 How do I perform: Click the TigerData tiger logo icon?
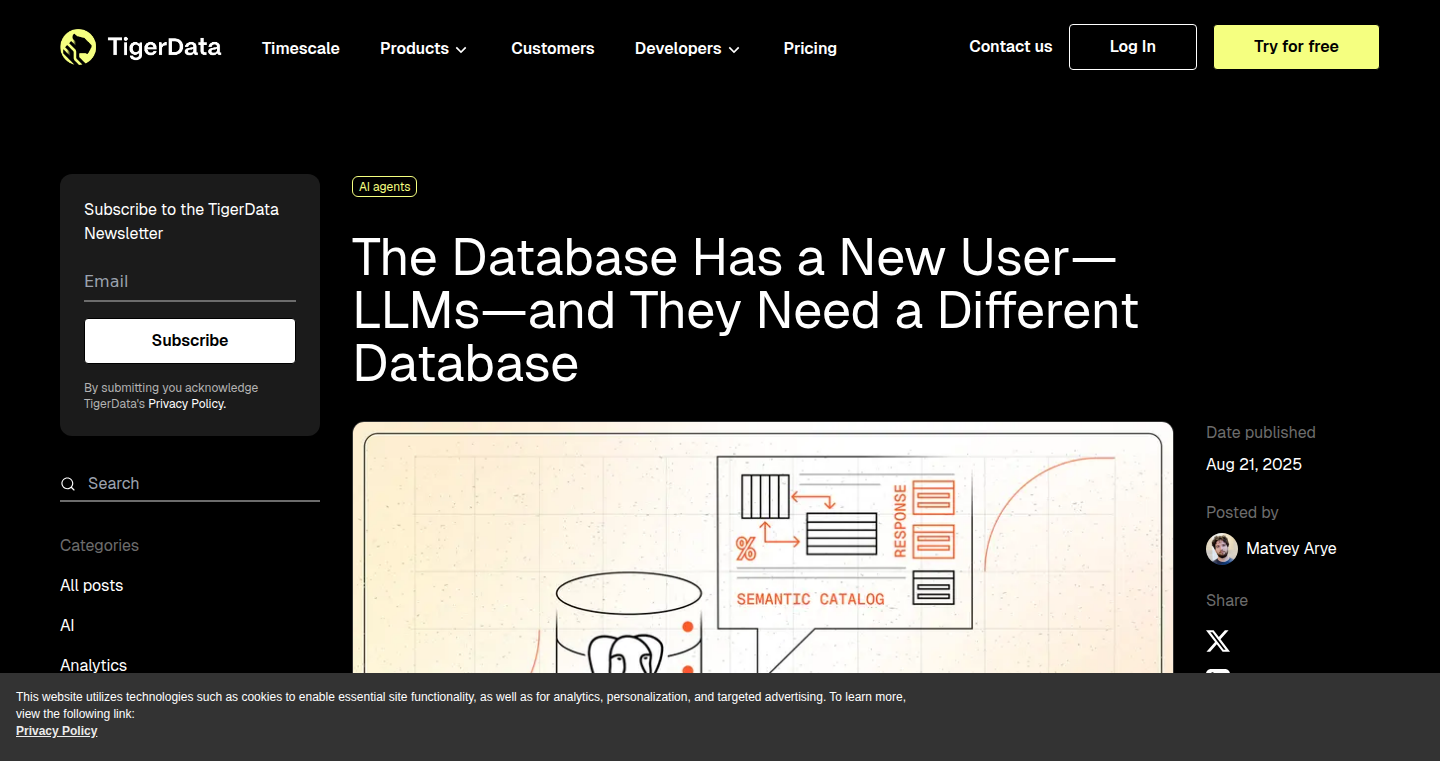(x=78, y=47)
